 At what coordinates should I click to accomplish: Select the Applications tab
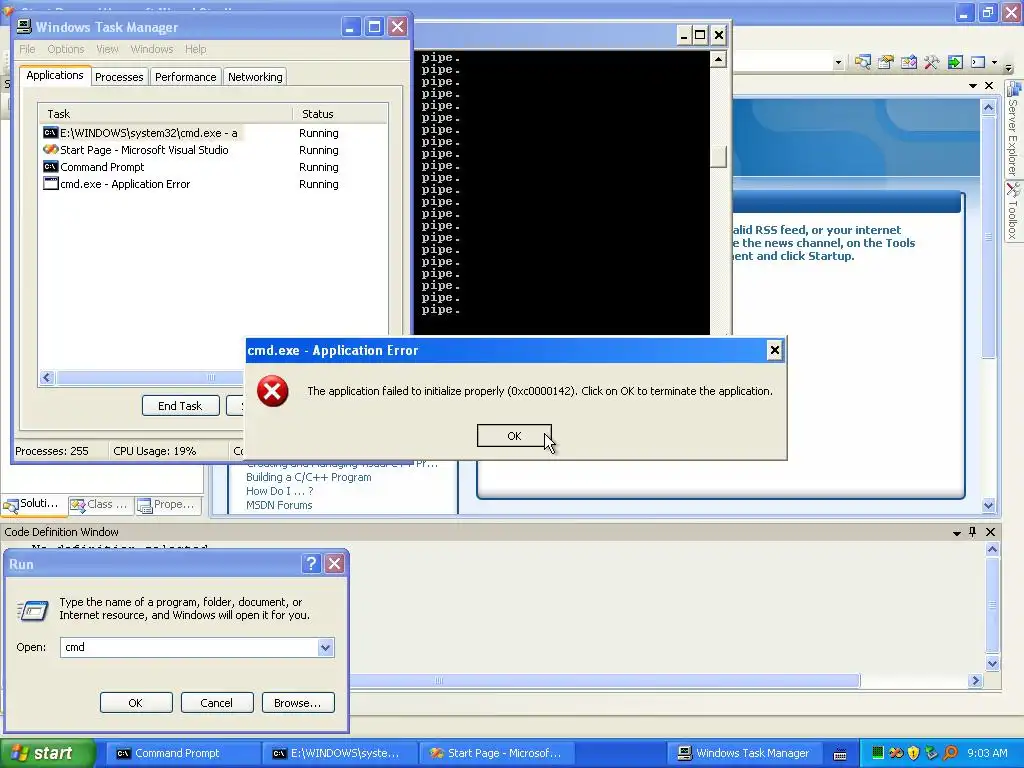(x=55, y=75)
